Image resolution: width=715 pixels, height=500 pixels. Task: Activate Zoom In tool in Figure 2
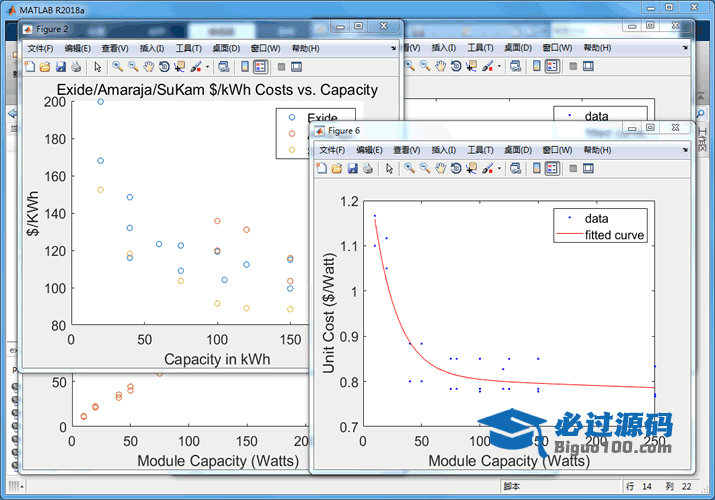pos(118,67)
